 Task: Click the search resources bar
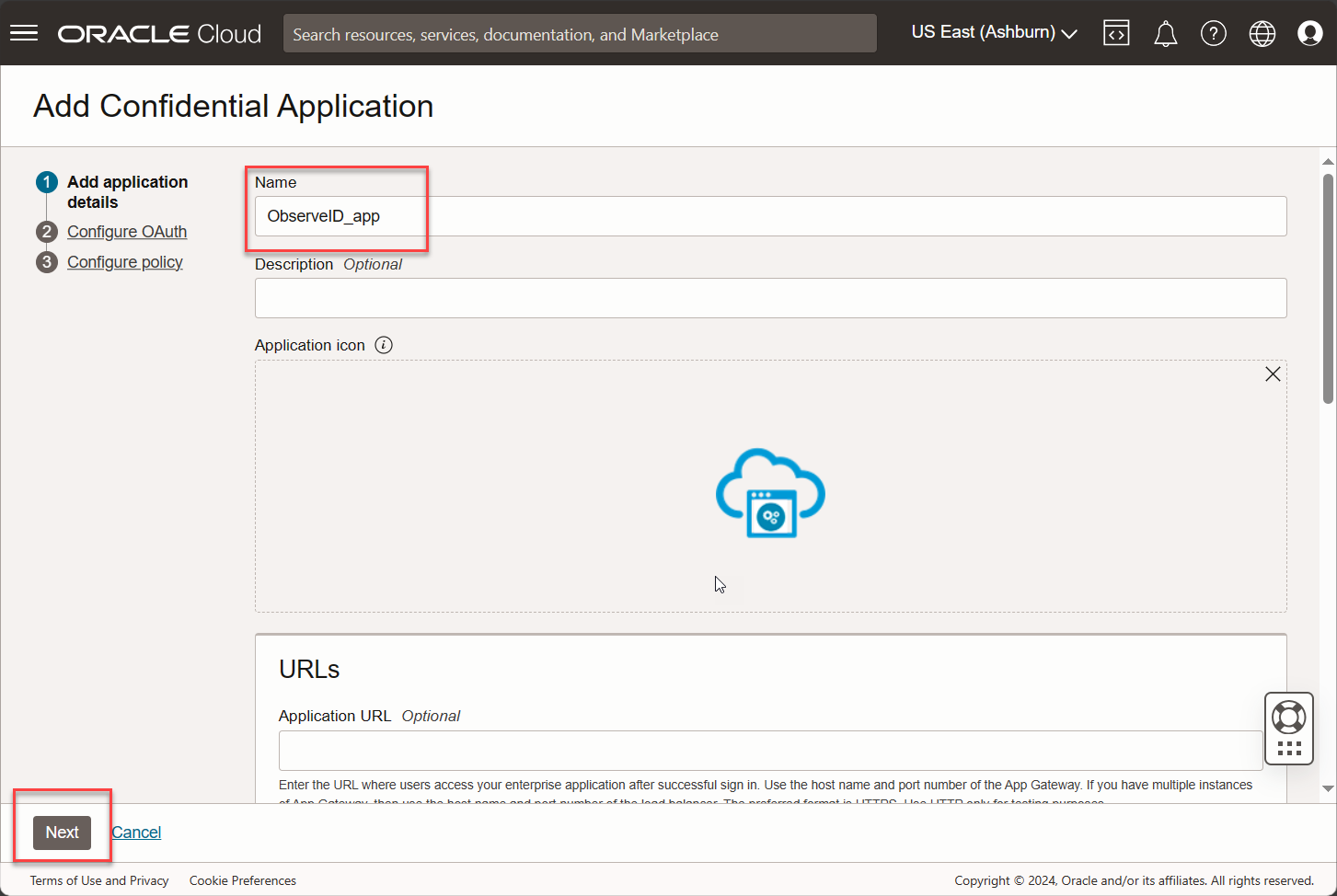[x=580, y=34]
